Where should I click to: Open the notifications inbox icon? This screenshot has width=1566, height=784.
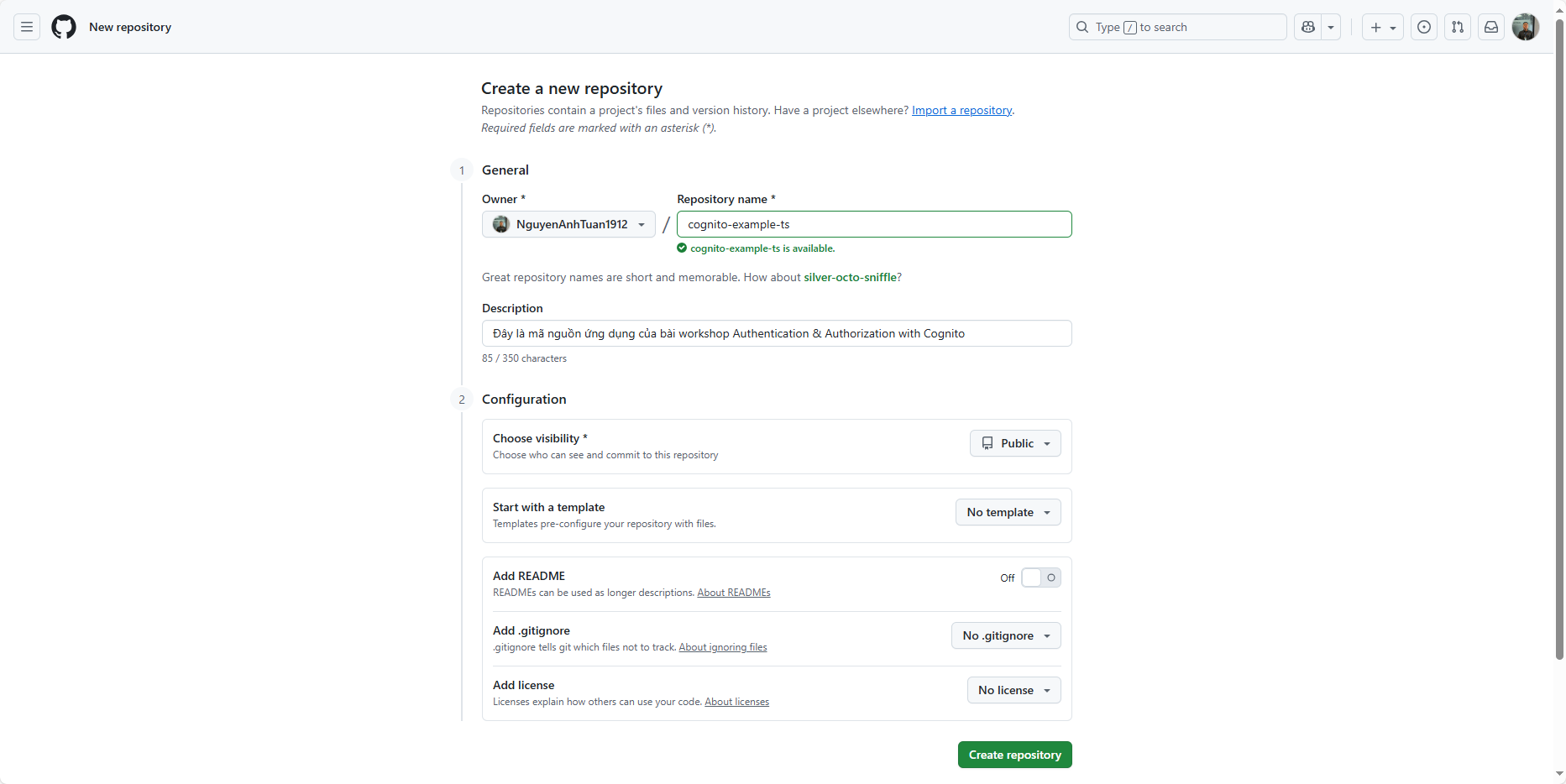click(x=1491, y=27)
